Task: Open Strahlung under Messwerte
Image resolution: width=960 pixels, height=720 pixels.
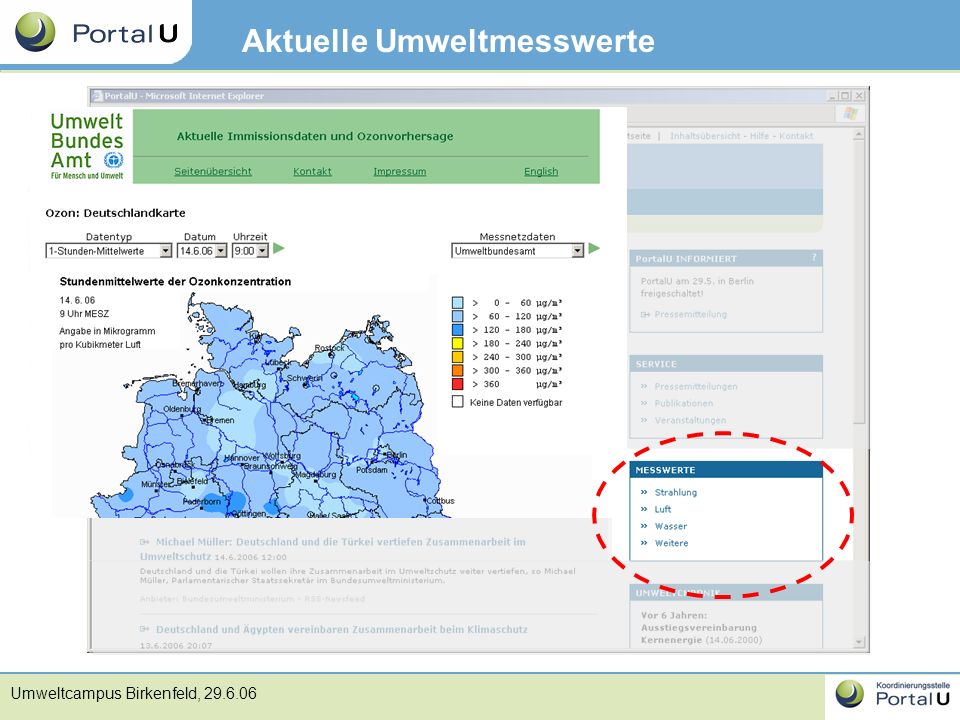Action: coord(675,492)
